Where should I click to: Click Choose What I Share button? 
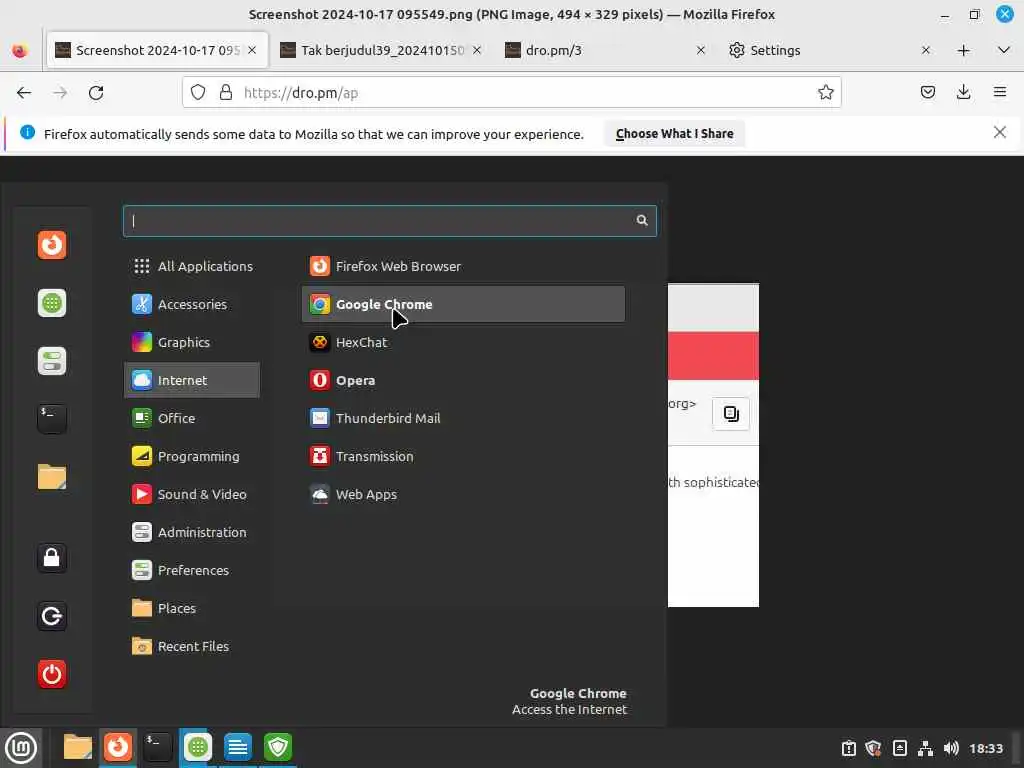[x=675, y=134]
